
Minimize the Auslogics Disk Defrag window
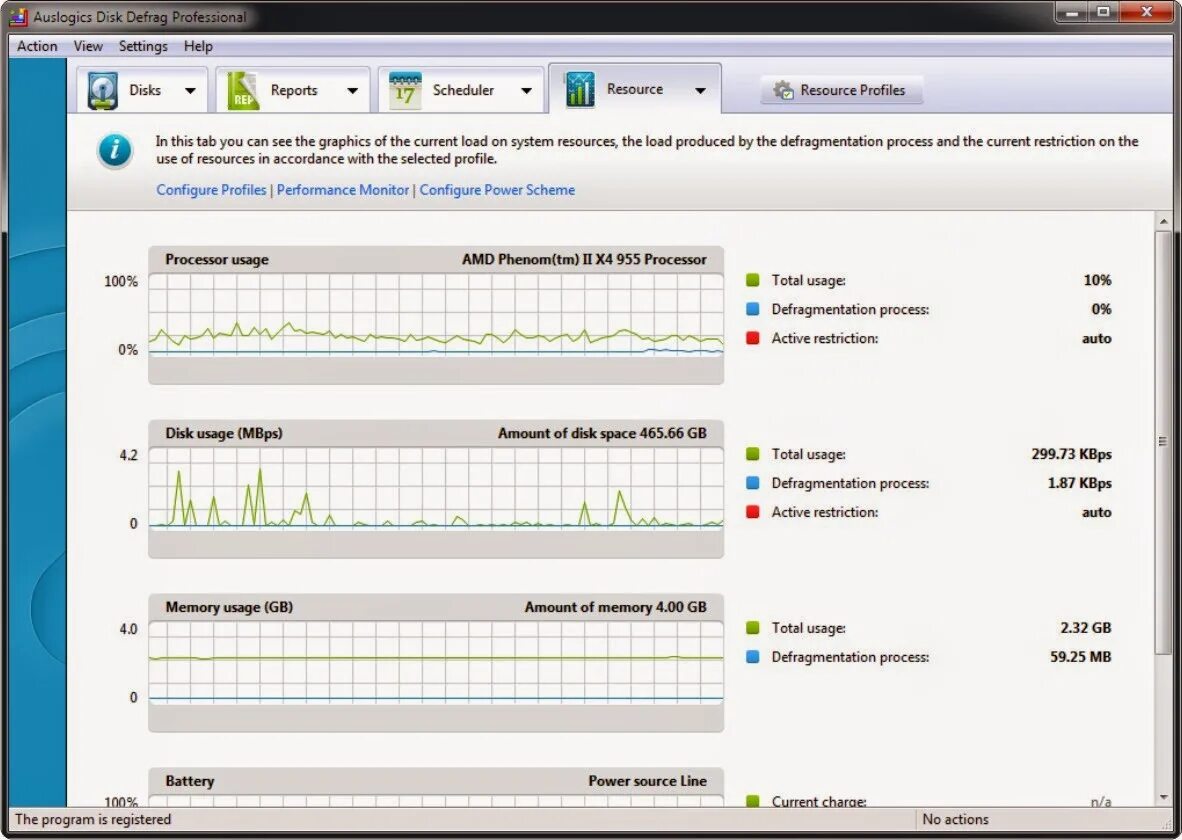pos(1071,12)
